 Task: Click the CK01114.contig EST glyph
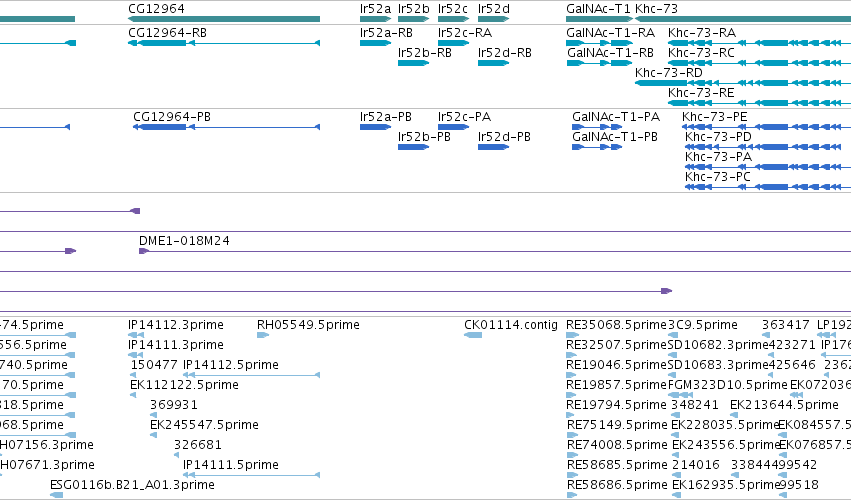[x=473, y=335]
